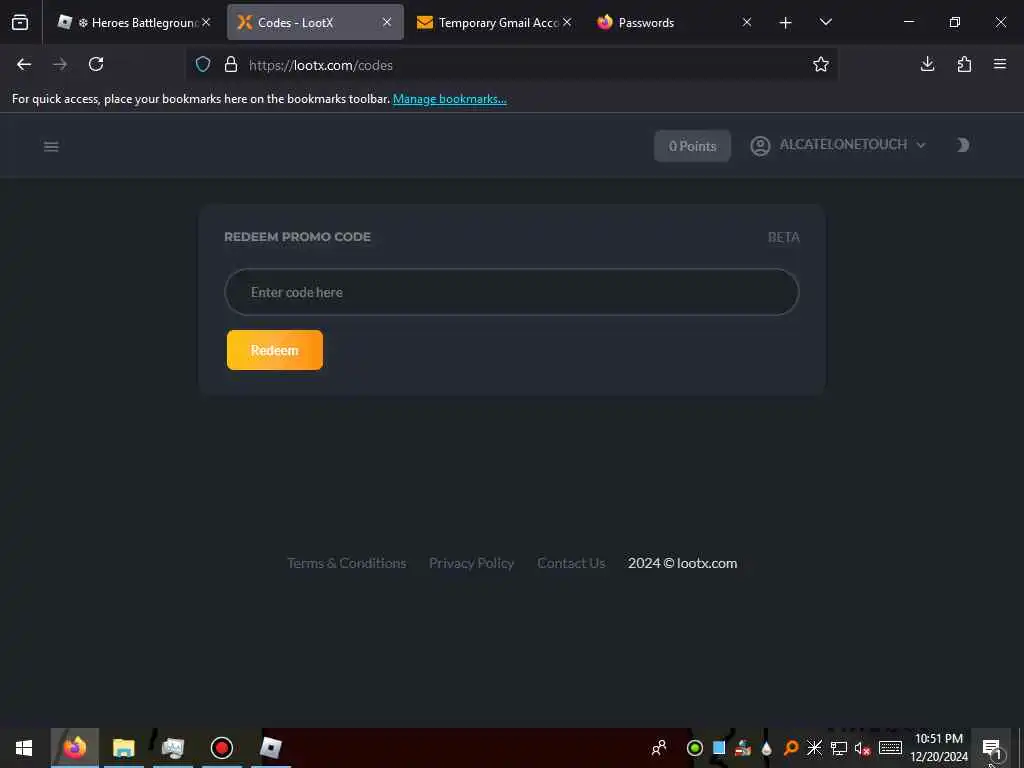Open the network tray icon
Image resolution: width=1024 pixels, height=768 pixels.
point(839,748)
